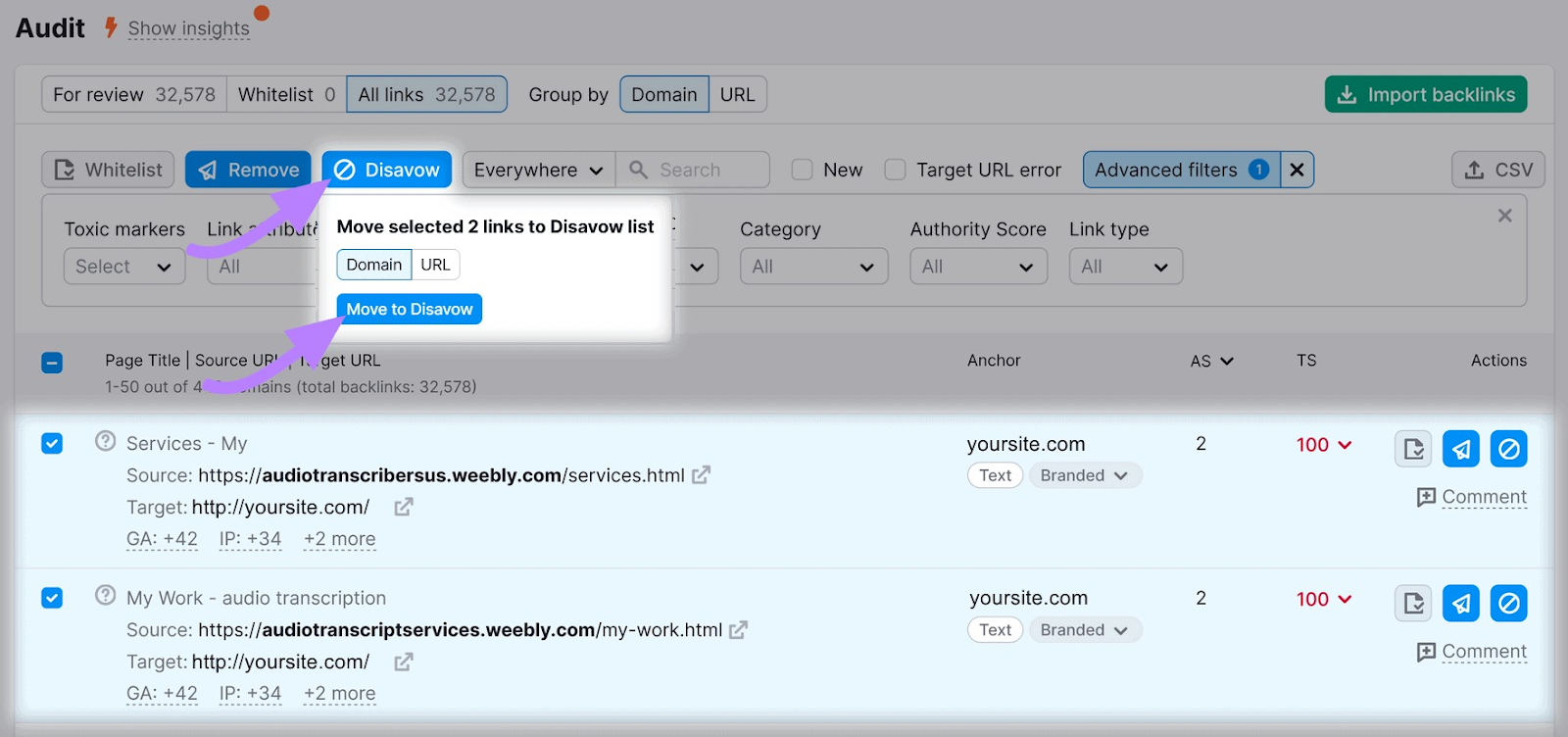Viewport: 1568px width, 737px height.
Task: Open the Toxic markers Select dropdown
Action: (124, 267)
